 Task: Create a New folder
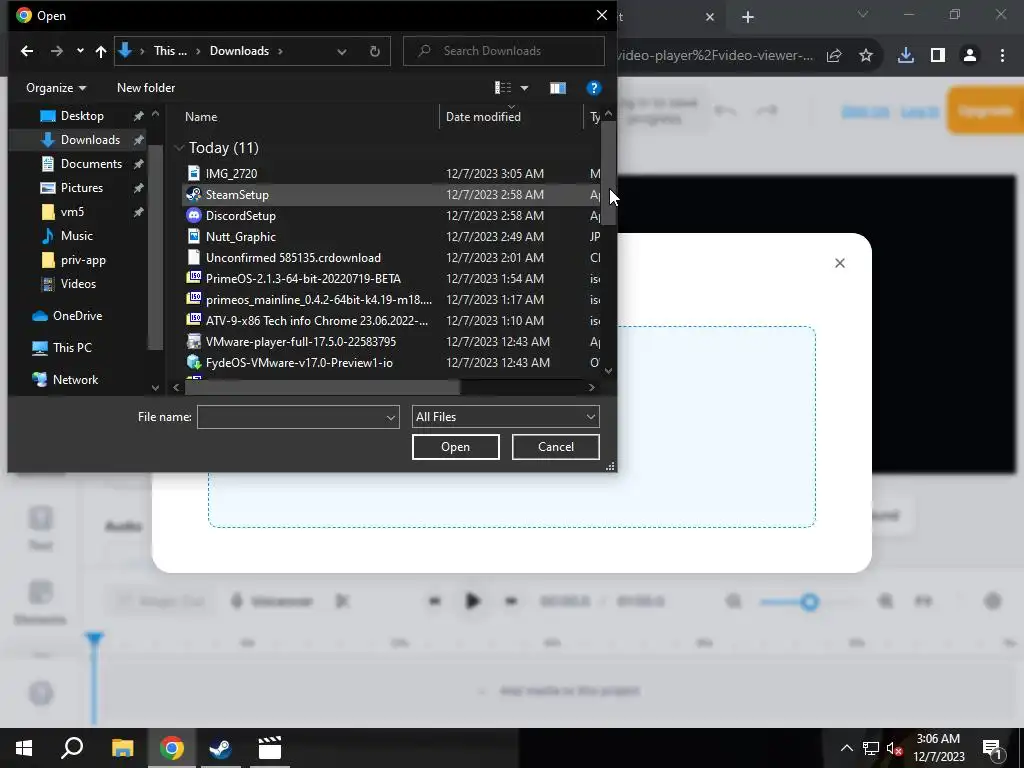tap(146, 88)
